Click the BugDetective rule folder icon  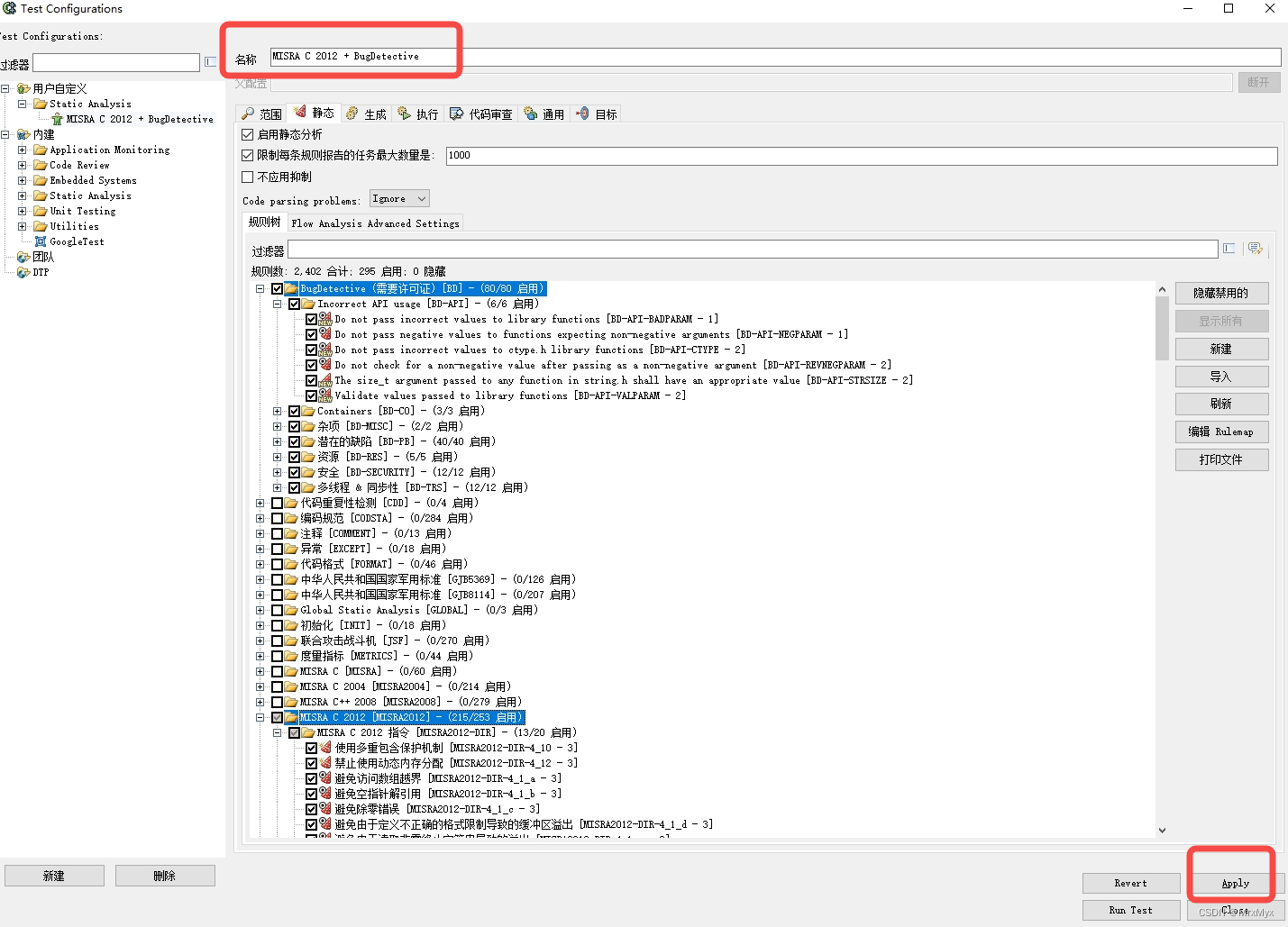(291, 289)
